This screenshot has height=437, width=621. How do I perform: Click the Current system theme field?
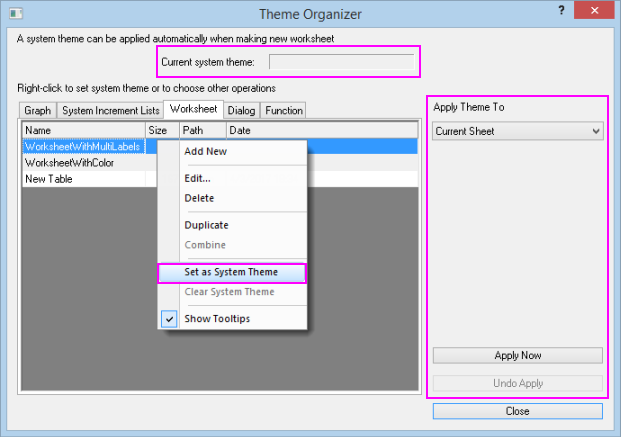click(x=341, y=62)
